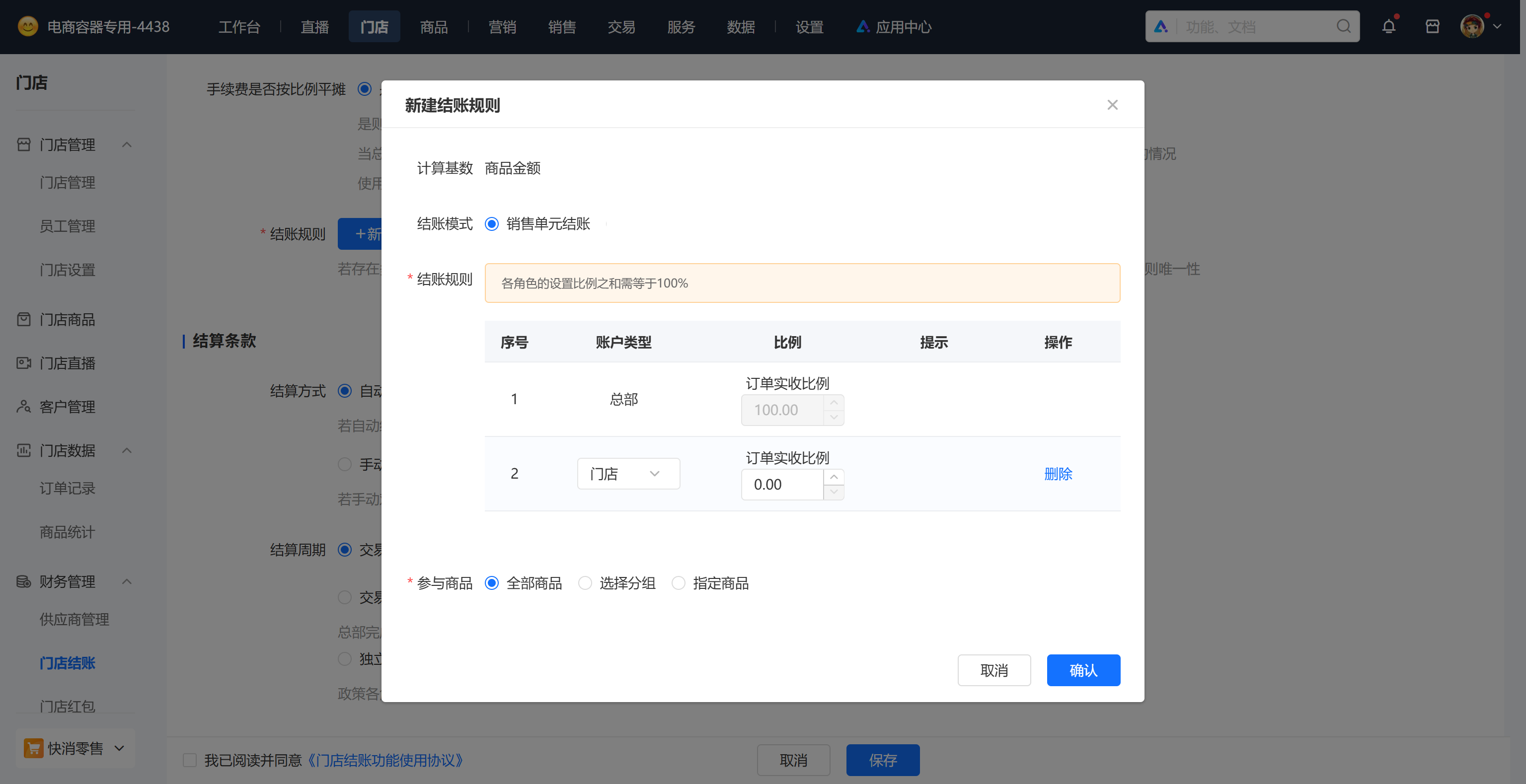
Task: Open the 门店 account type dropdown
Action: click(x=628, y=474)
